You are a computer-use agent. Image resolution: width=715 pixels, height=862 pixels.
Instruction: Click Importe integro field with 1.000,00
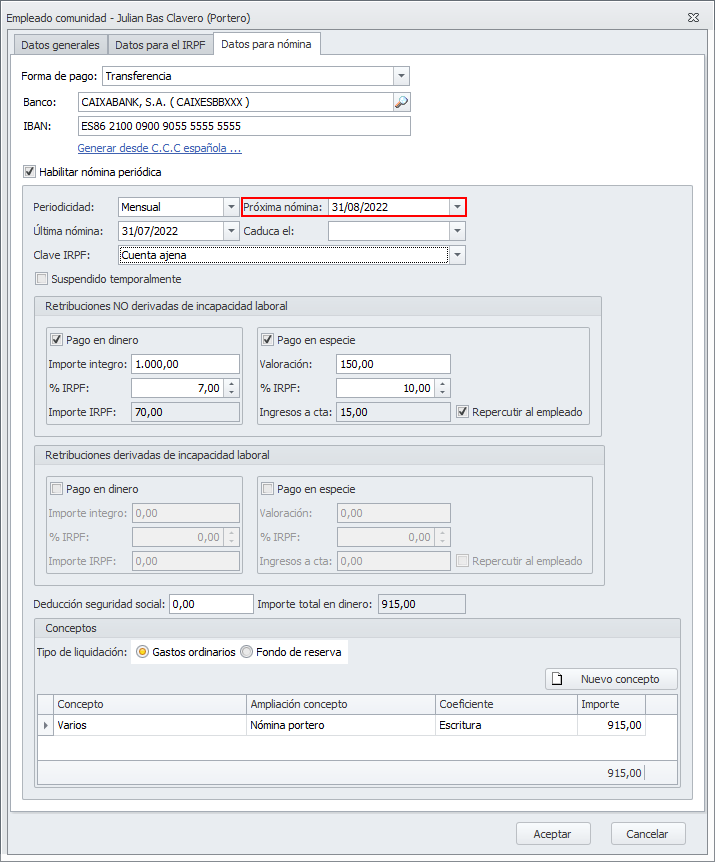click(x=185, y=364)
